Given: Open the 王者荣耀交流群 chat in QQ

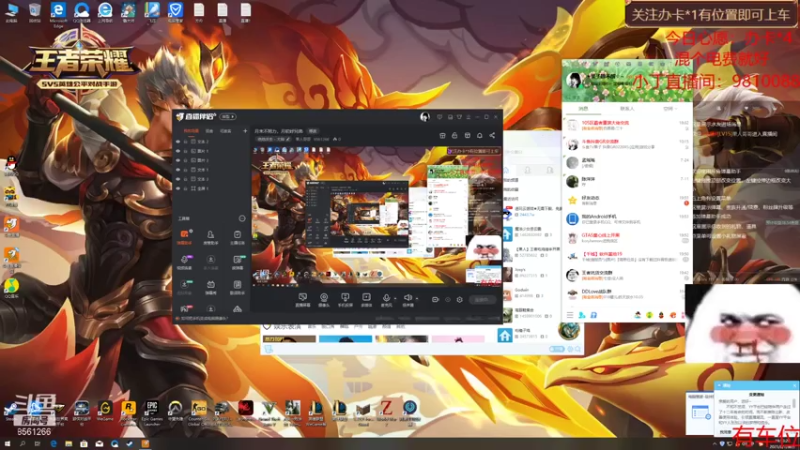Looking at the screenshot, I should [627, 275].
